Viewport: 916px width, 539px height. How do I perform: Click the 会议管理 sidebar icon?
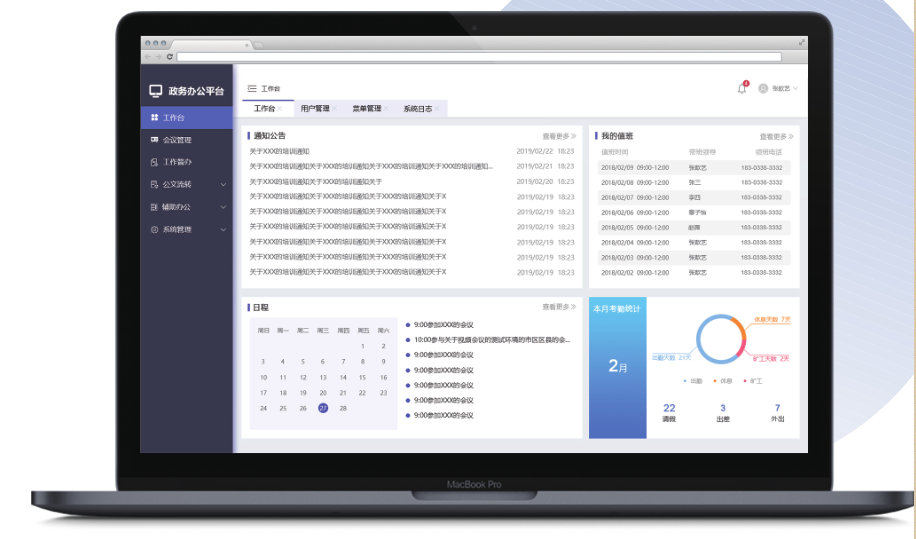point(154,140)
